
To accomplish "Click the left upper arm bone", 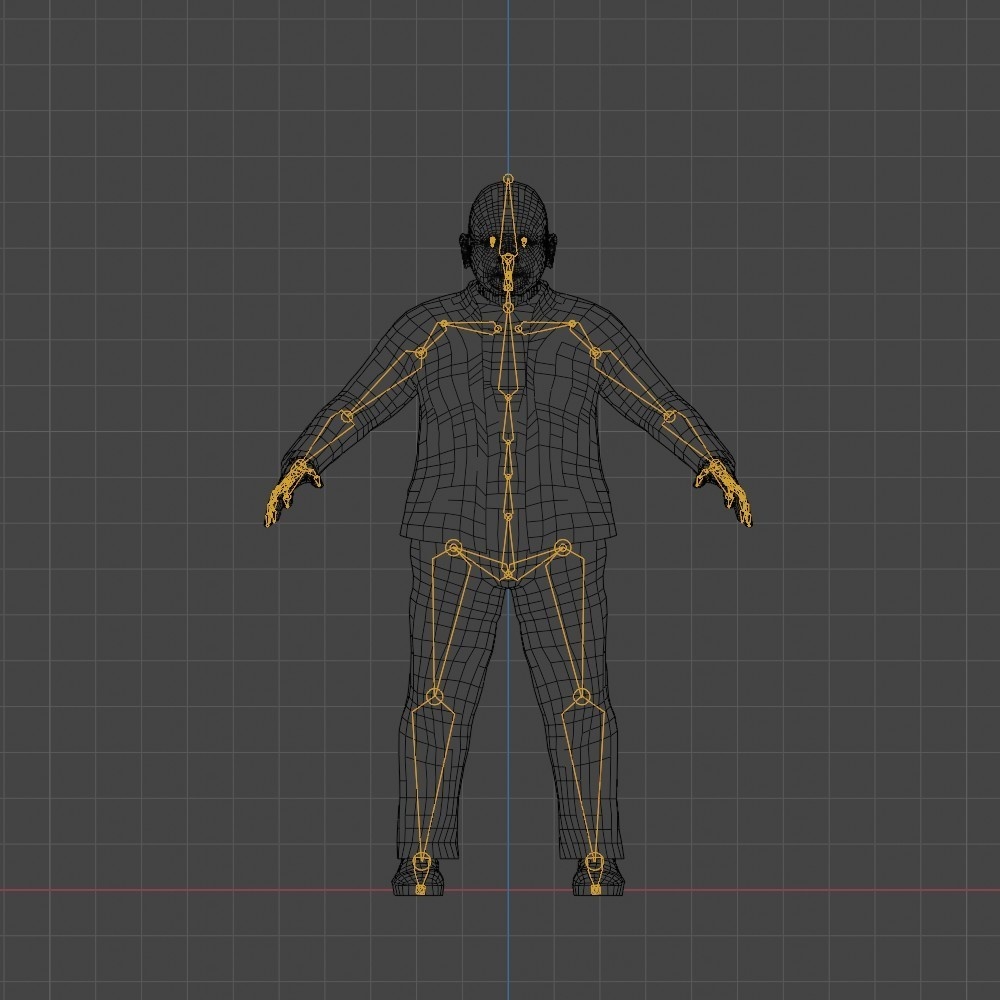I will pyautogui.click(x=630, y=385).
